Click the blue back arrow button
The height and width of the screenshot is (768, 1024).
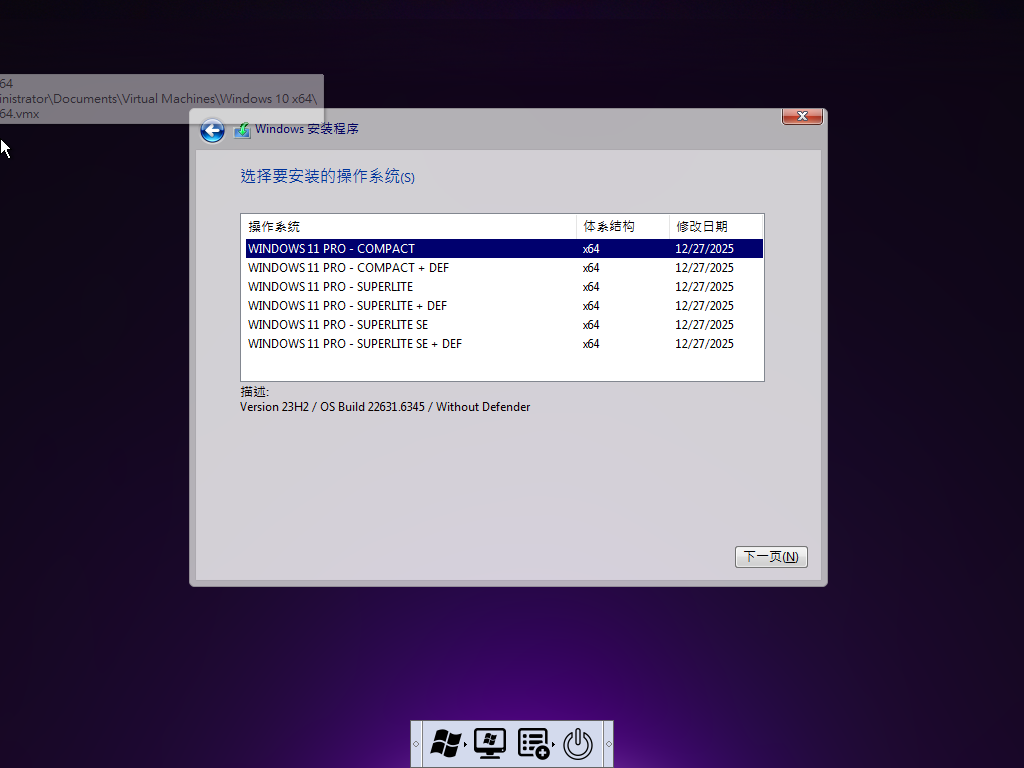(x=212, y=131)
